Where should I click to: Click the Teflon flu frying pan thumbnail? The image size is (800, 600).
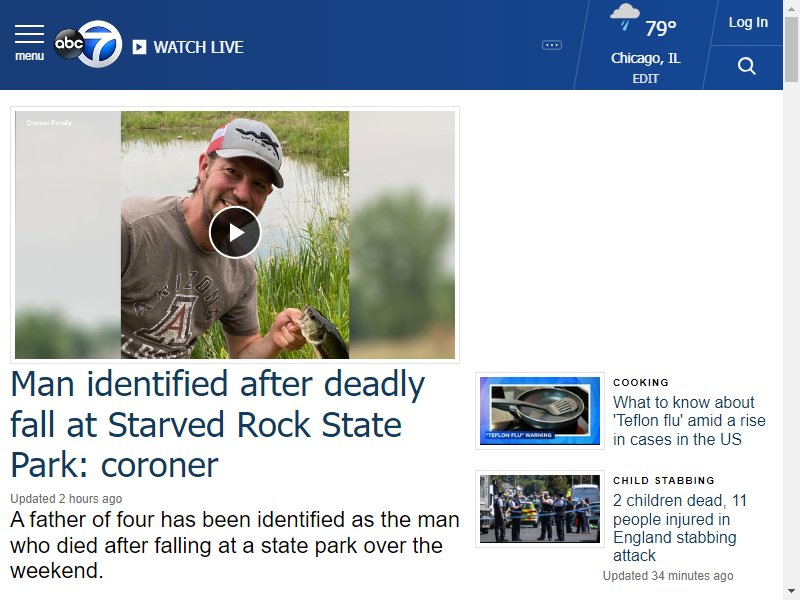[540, 411]
